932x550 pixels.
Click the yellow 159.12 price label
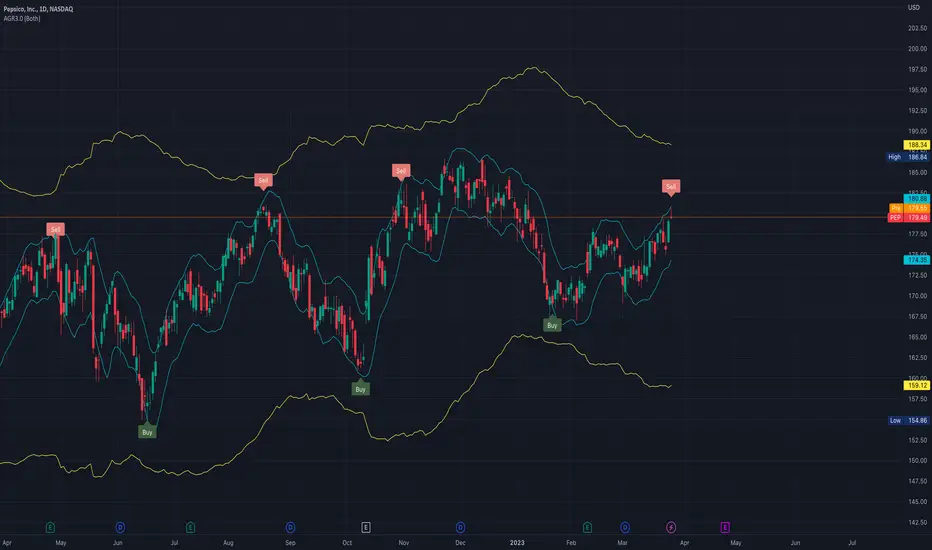coord(916,385)
